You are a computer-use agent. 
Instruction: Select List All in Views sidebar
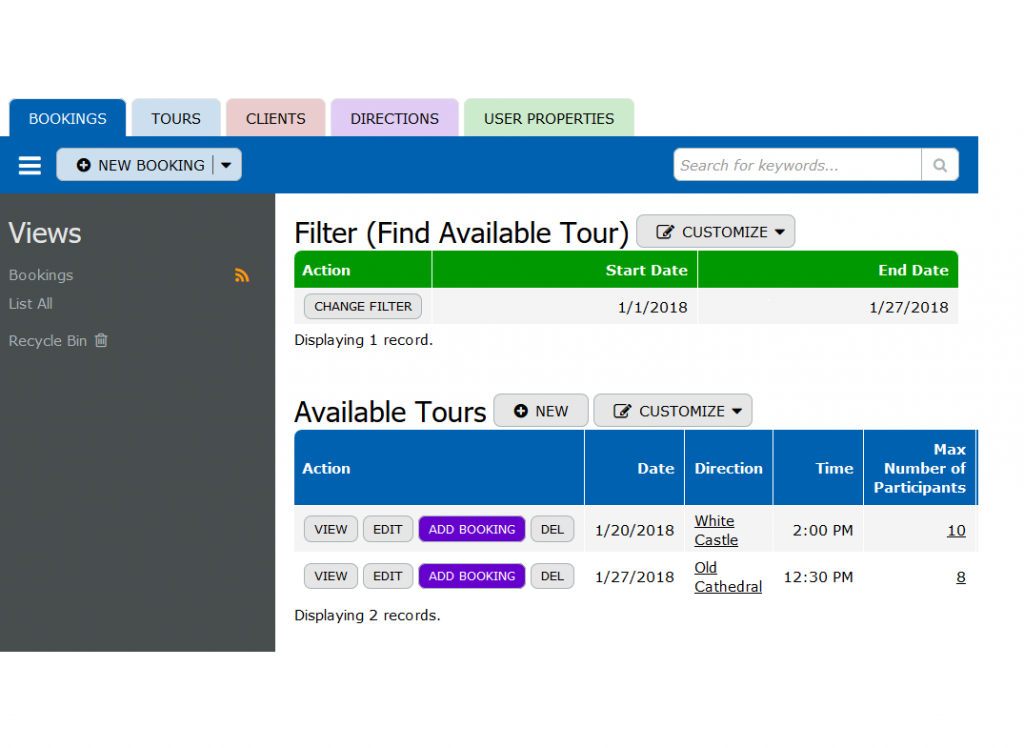click(x=31, y=303)
